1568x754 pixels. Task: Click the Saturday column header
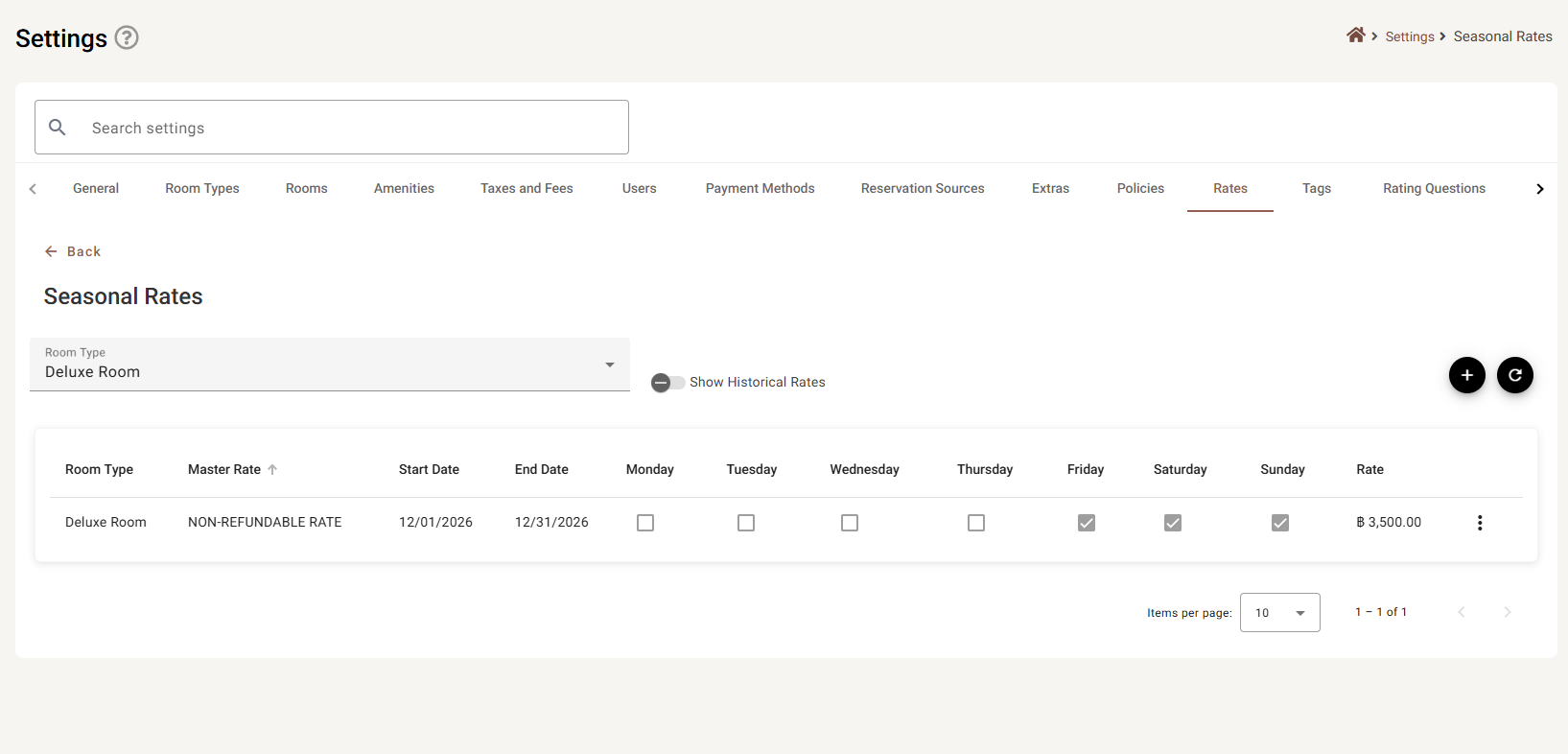[x=1180, y=469]
